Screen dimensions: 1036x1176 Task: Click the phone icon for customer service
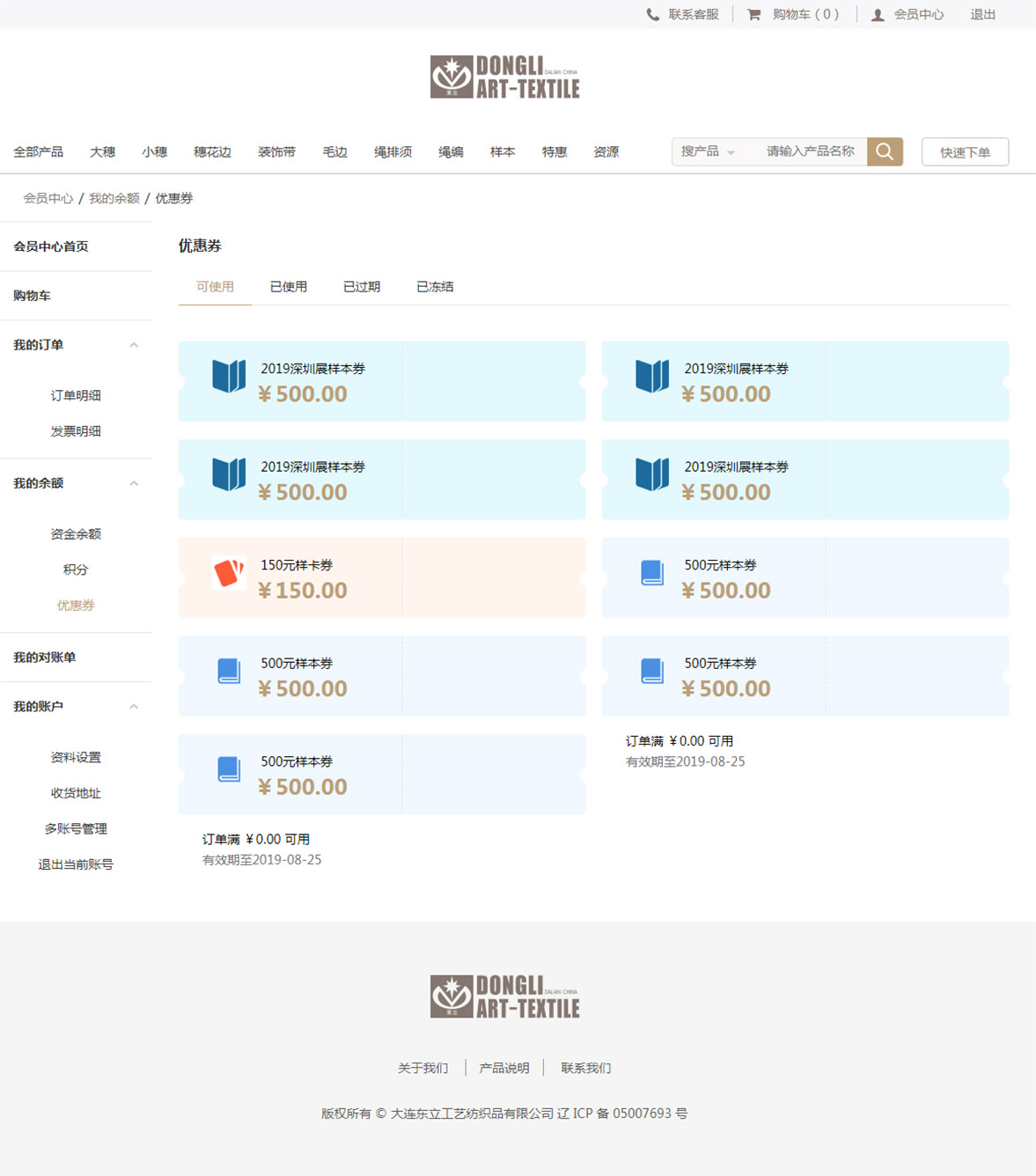click(x=652, y=15)
